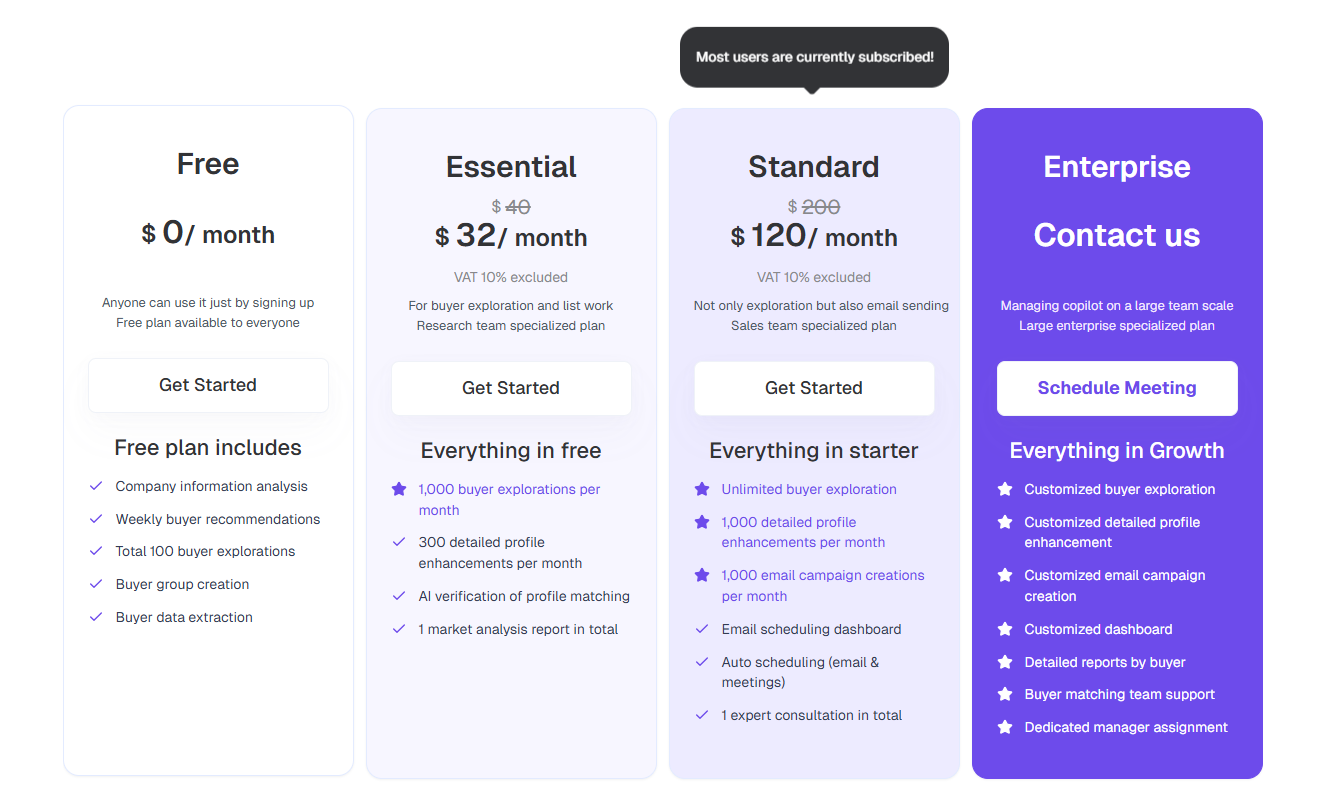Image resolution: width=1322 pixels, height=811 pixels.
Task: Click star beside Dedicated manager assignment
Action: pyautogui.click(x=1005, y=727)
